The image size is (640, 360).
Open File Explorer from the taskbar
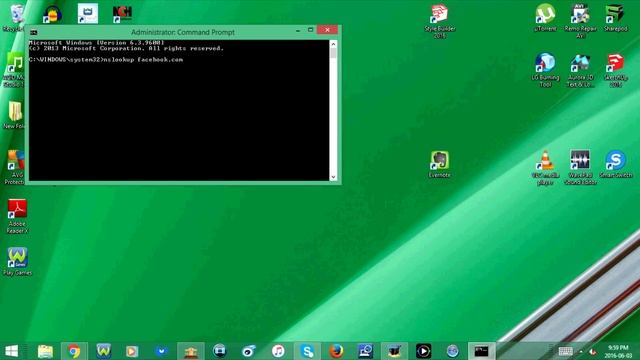pos(45,351)
